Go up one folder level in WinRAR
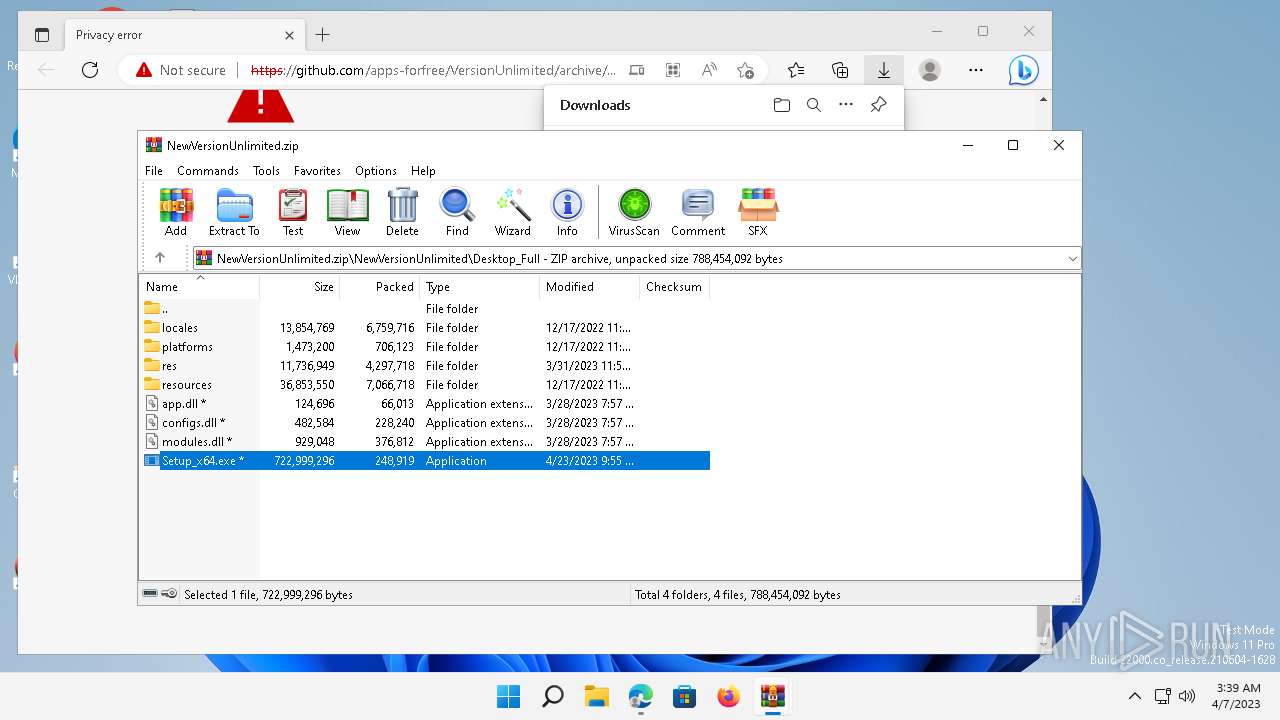This screenshot has width=1280, height=720. click(x=160, y=258)
